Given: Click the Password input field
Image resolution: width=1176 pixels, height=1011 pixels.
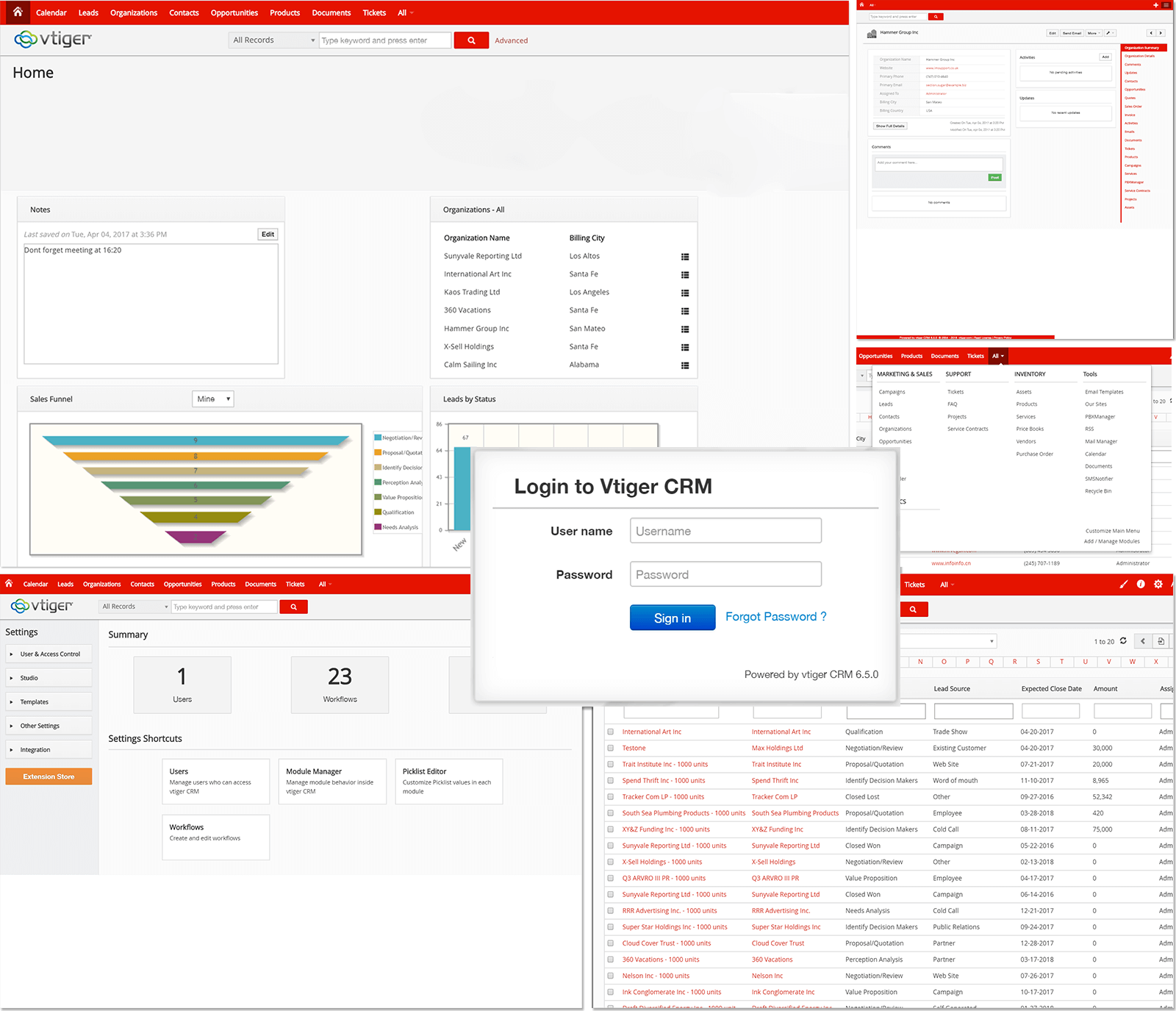Looking at the screenshot, I should [725, 574].
